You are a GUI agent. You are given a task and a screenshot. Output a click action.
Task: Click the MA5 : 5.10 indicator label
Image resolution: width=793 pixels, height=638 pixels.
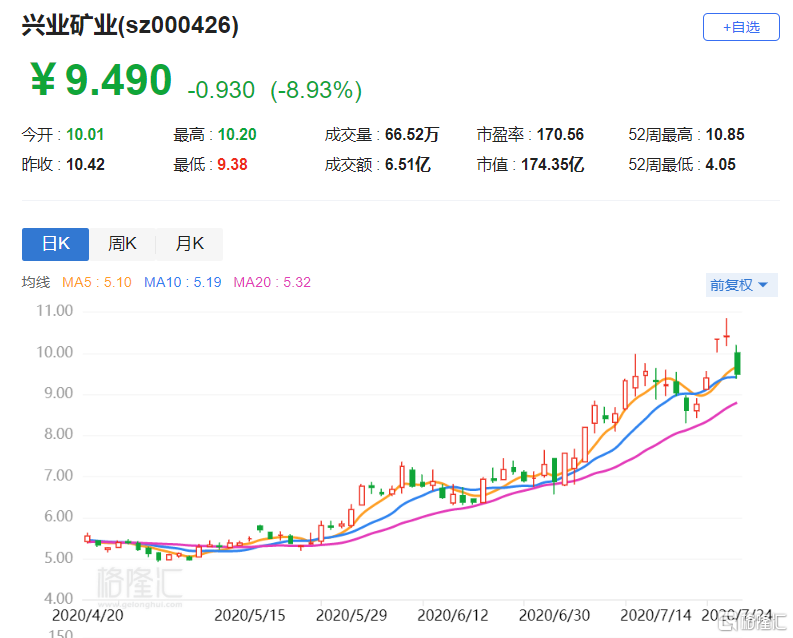point(97,282)
